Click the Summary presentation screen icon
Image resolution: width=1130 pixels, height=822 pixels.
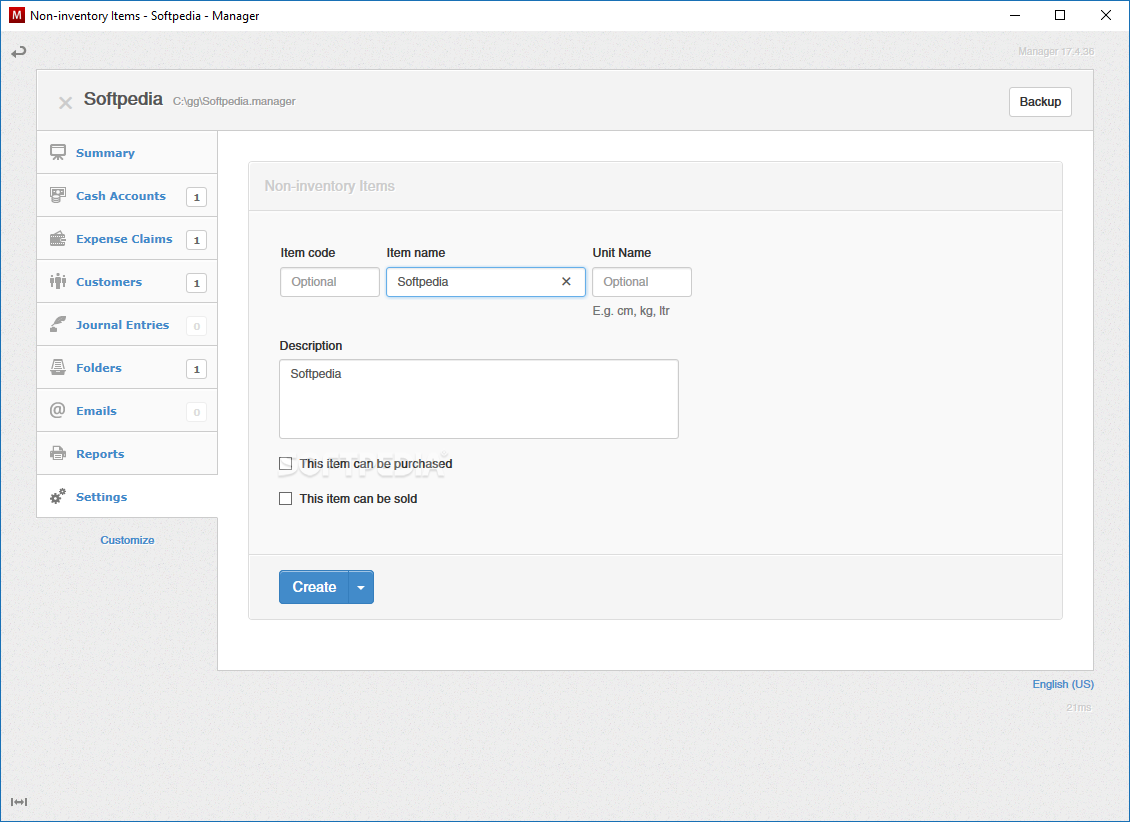[x=58, y=153]
